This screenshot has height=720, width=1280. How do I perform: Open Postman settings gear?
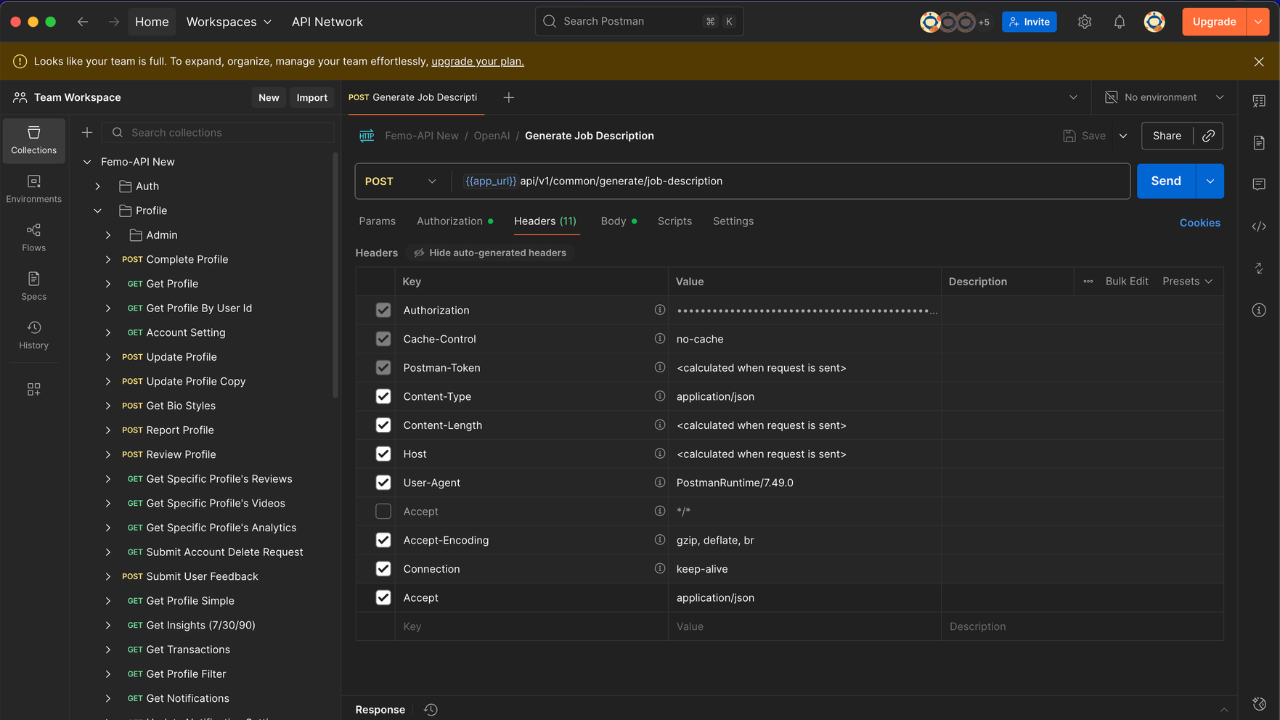[1085, 21]
